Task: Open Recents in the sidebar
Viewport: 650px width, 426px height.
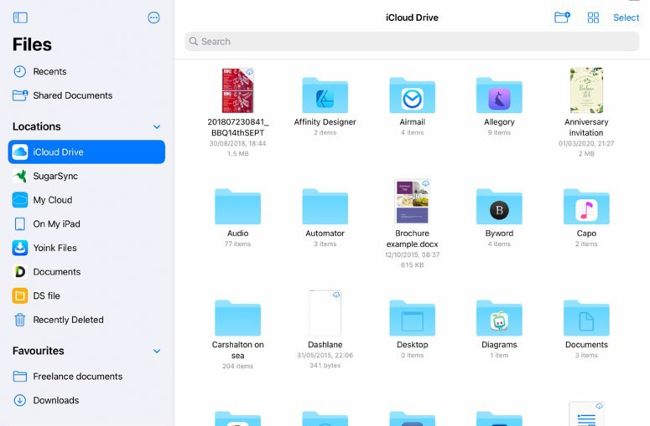Action: coord(49,72)
